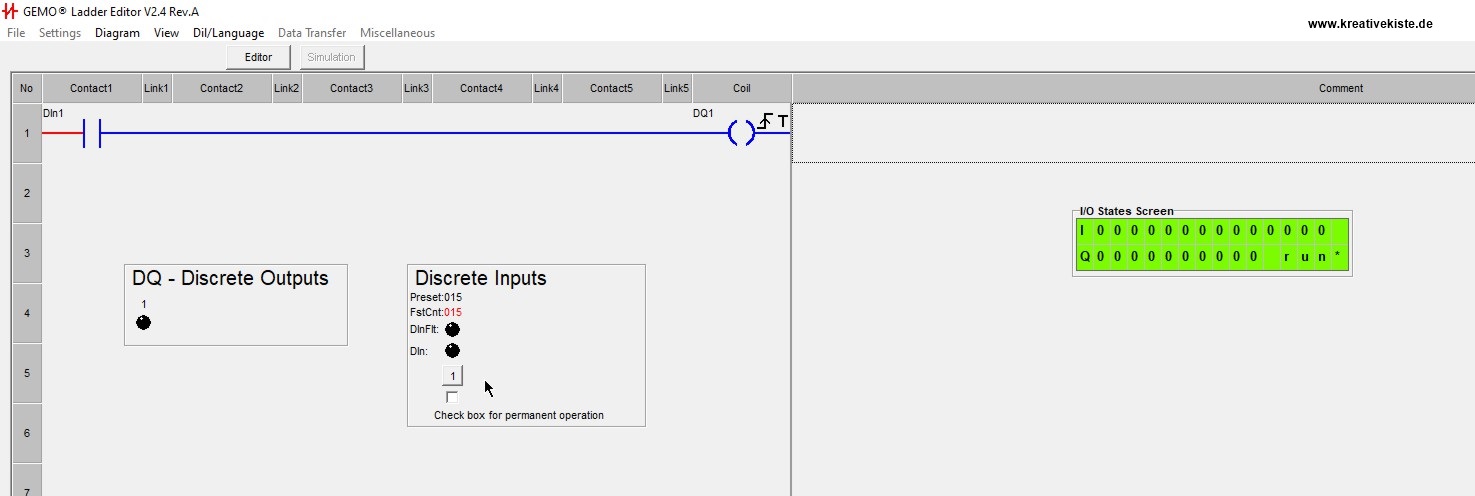Open the File menu
Viewport: 1475px width, 496px height.
[x=16, y=33]
